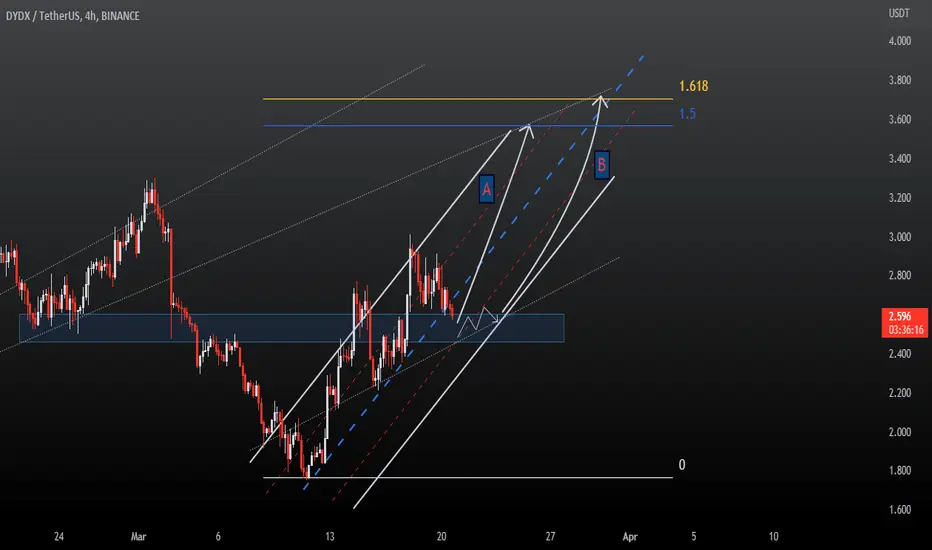Click the 3.800 price axis value

tap(900, 80)
